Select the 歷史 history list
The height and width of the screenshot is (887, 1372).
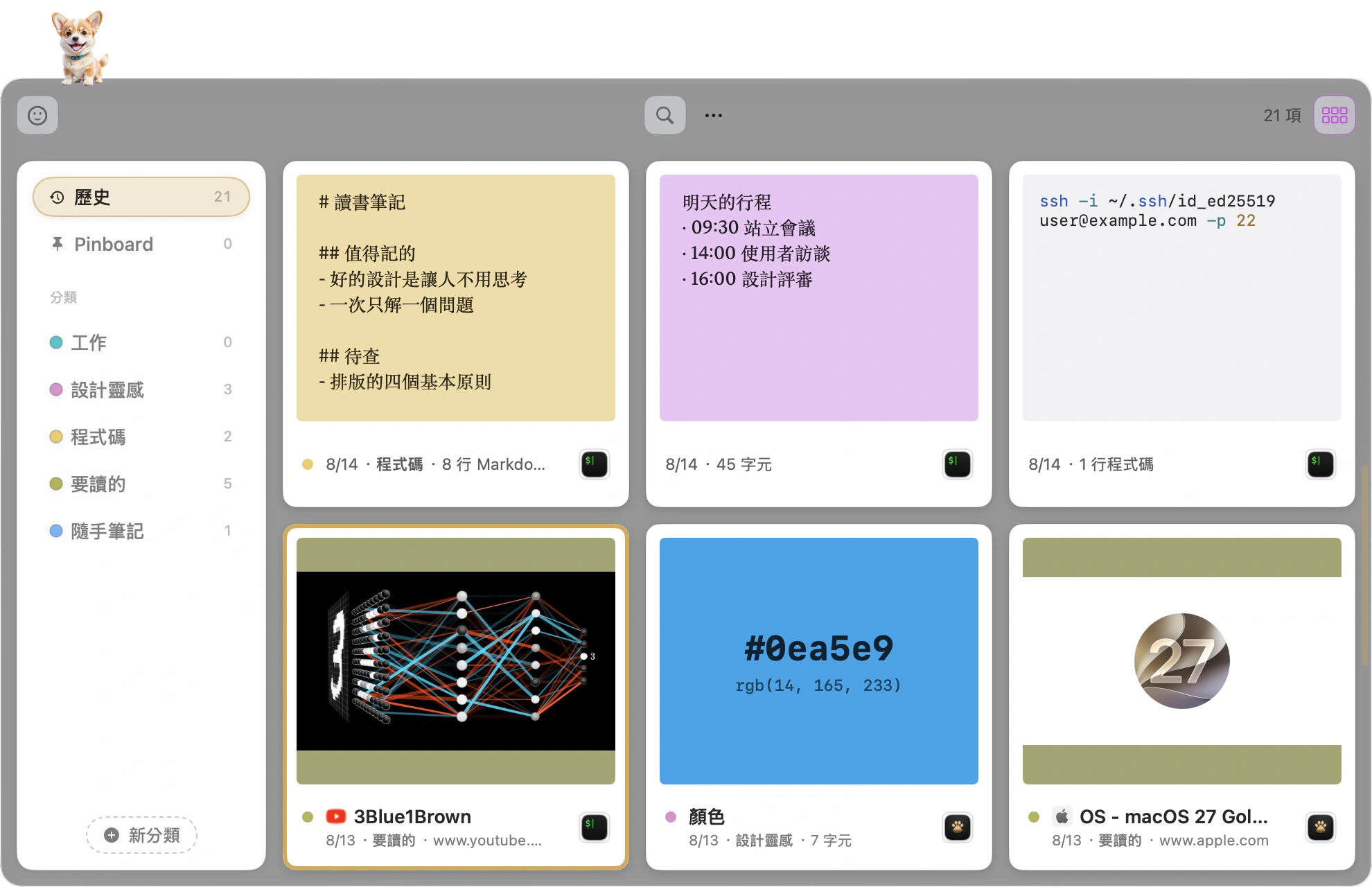(x=141, y=197)
